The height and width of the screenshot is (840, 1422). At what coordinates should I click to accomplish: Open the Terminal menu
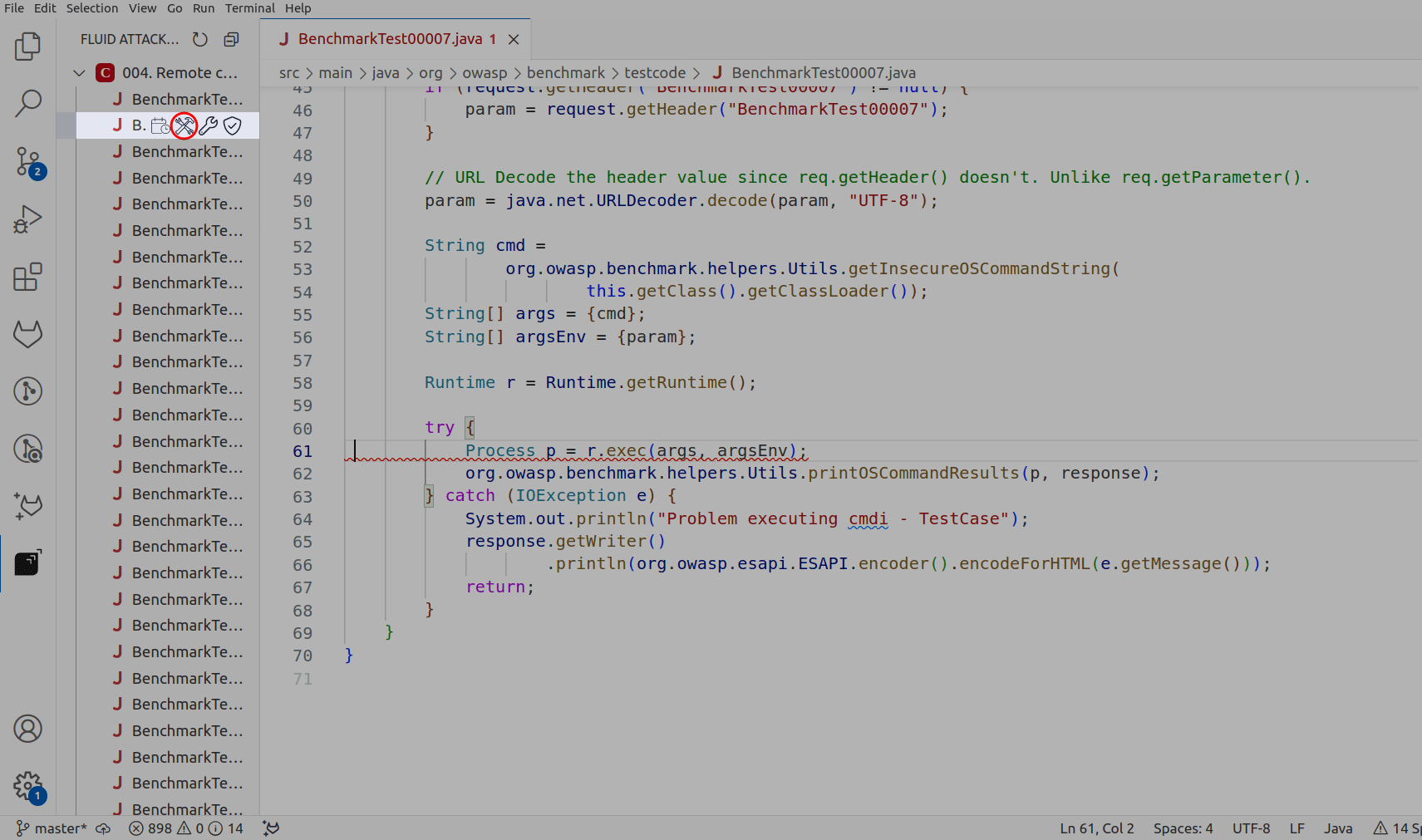(250, 8)
